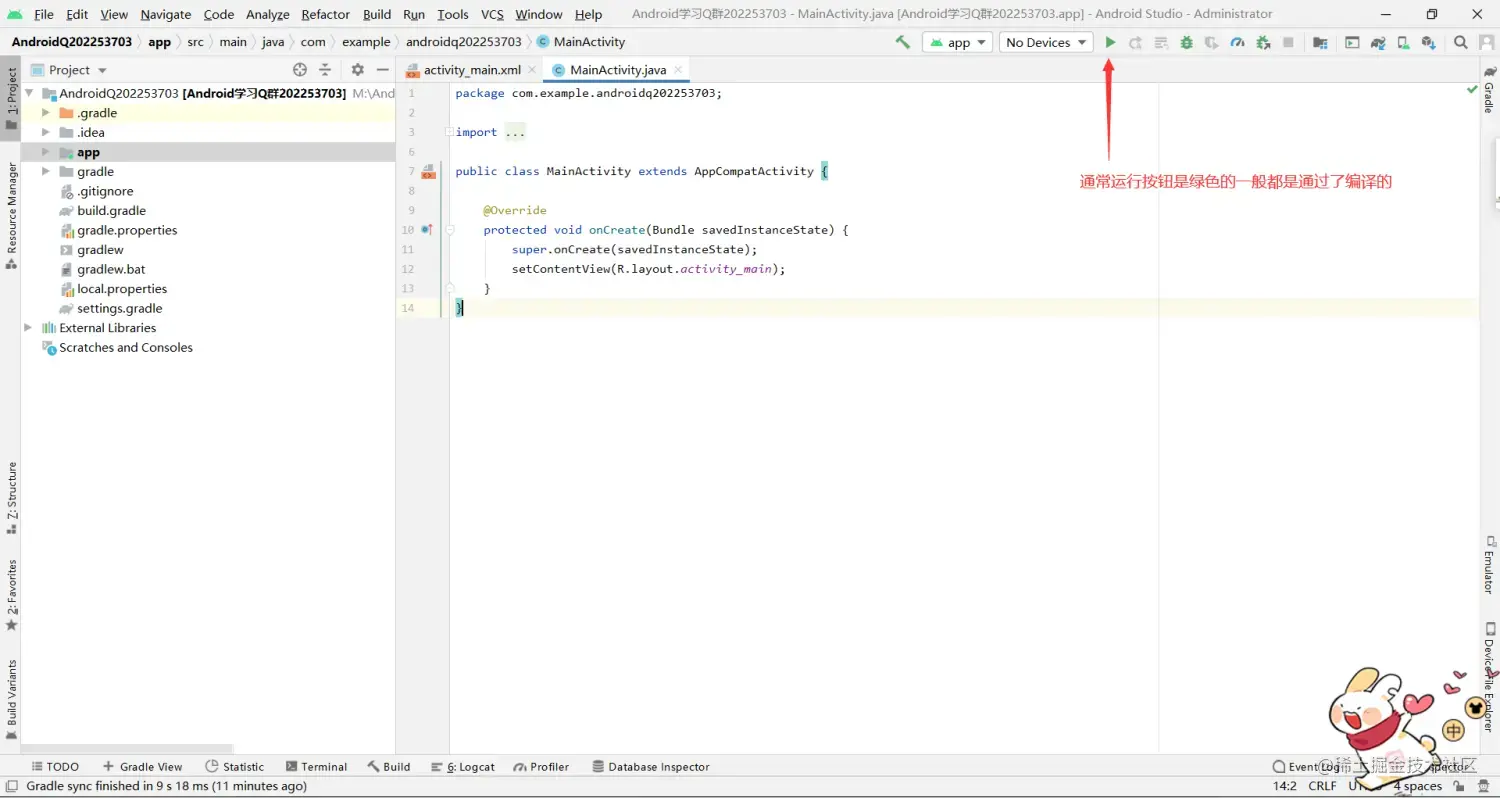Image resolution: width=1500 pixels, height=798 pixels.
Task: Close the activity_main.xml tab
Action: 532,70
